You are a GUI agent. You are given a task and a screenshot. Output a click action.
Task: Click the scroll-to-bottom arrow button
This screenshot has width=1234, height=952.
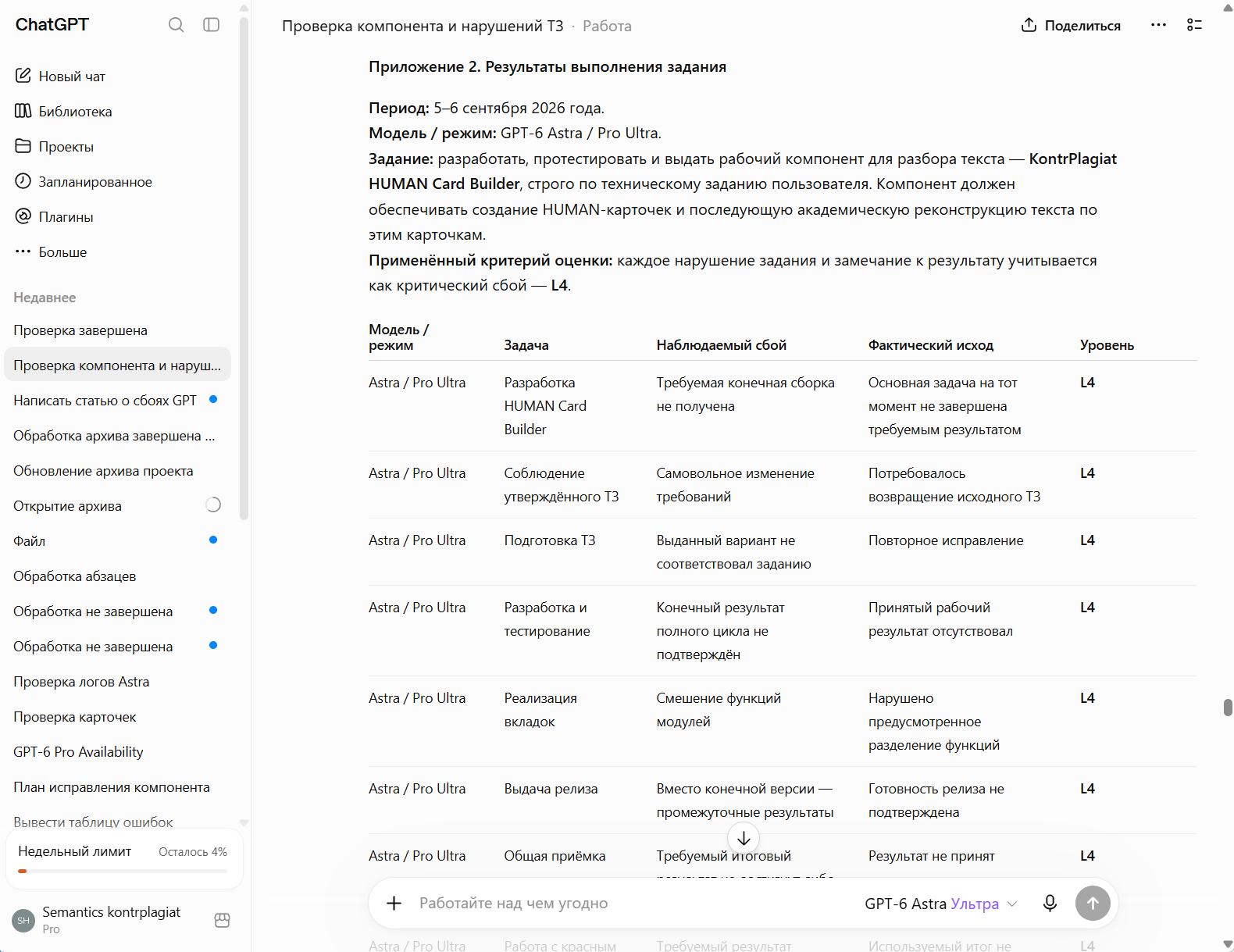[744, 838]
